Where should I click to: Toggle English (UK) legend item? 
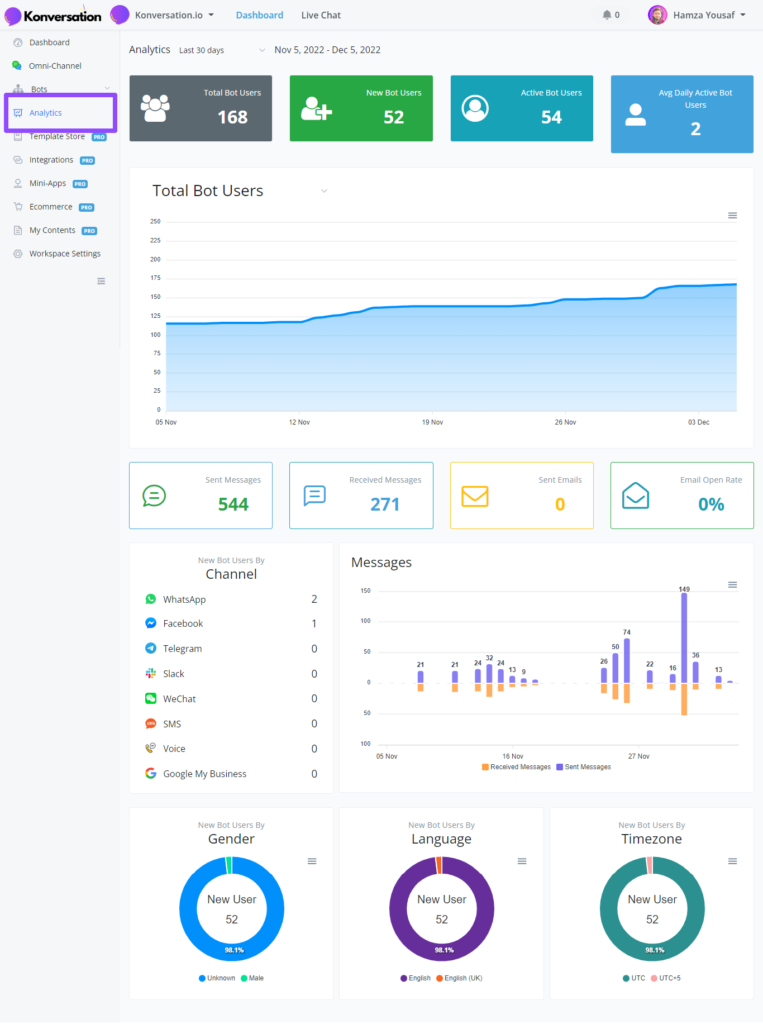(459, 978)
